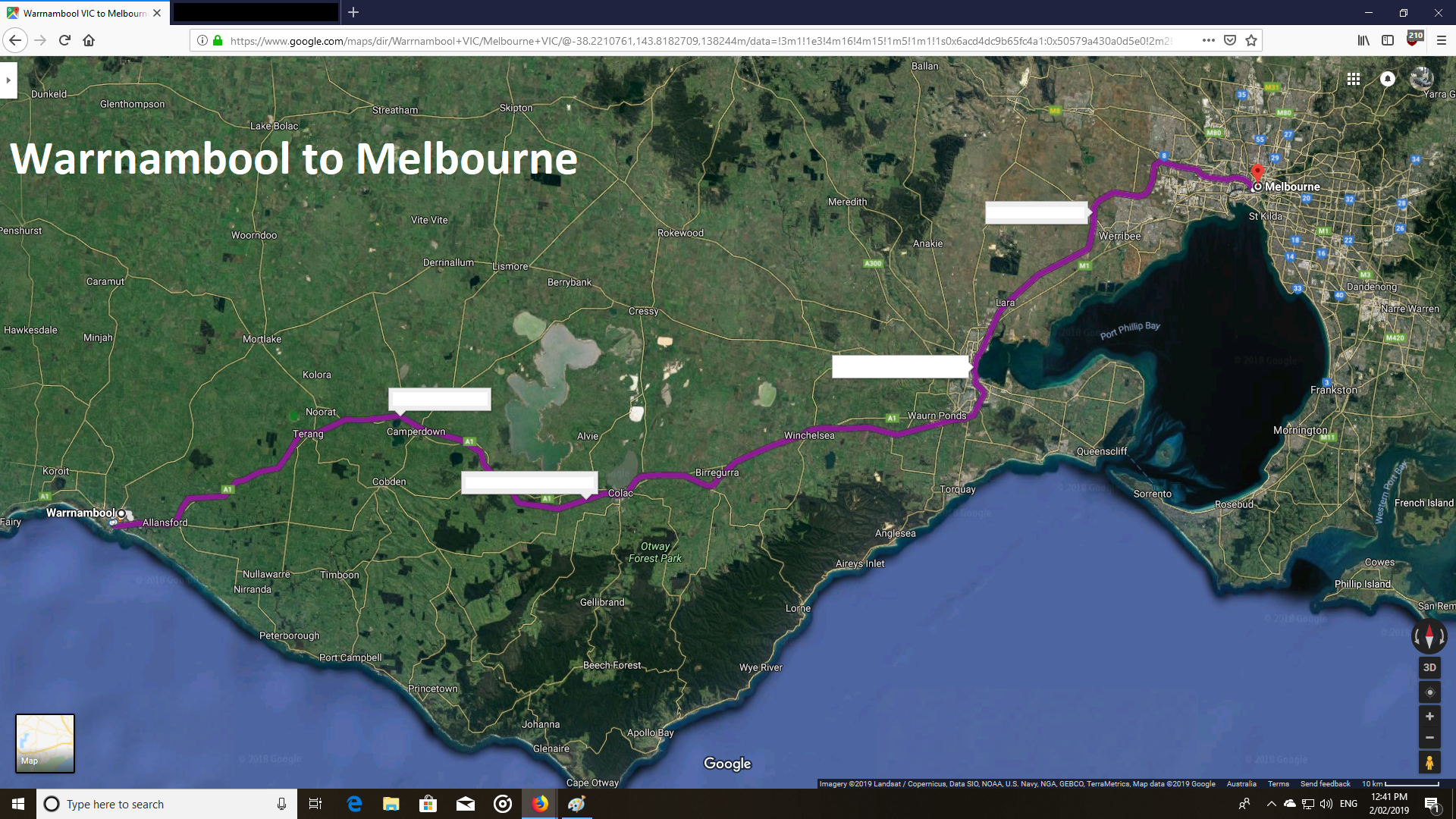The image size is (1456, 819).
Task: Zoom out with the minus button
Action: pyautogui.click(x=1429, y=738)
